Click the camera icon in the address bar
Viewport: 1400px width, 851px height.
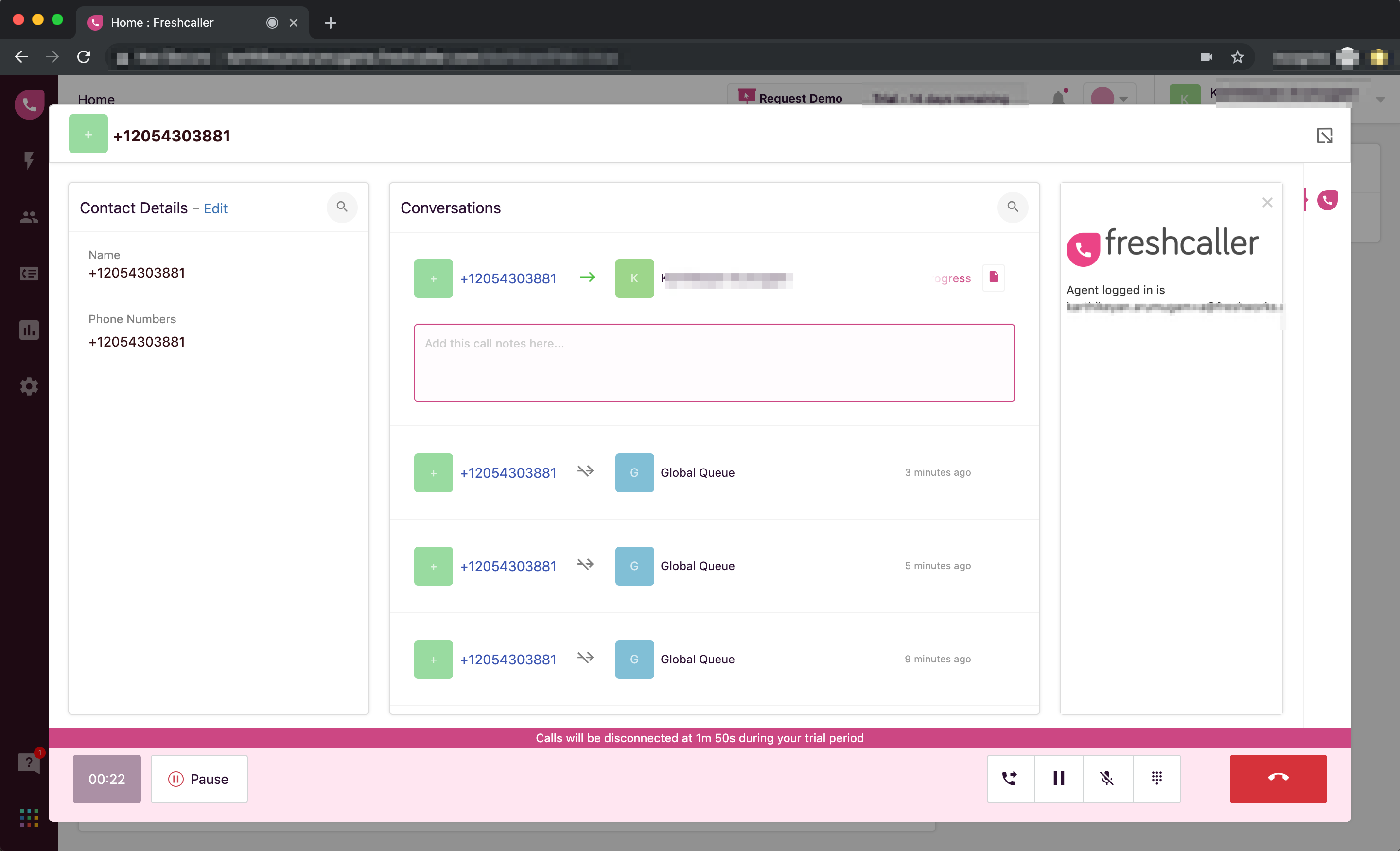point(1206,57)
